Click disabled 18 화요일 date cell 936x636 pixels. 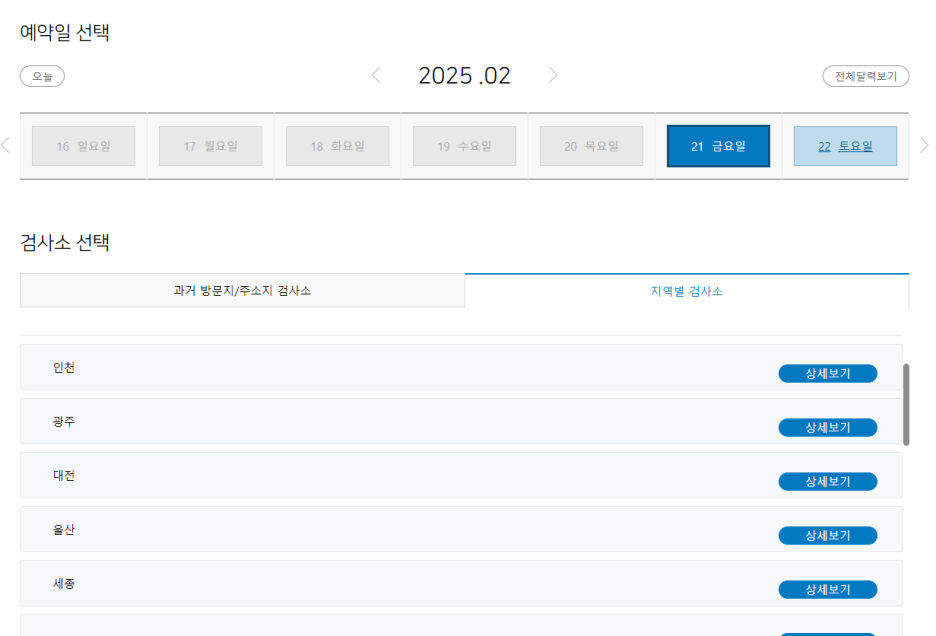[x=337, y=146]
